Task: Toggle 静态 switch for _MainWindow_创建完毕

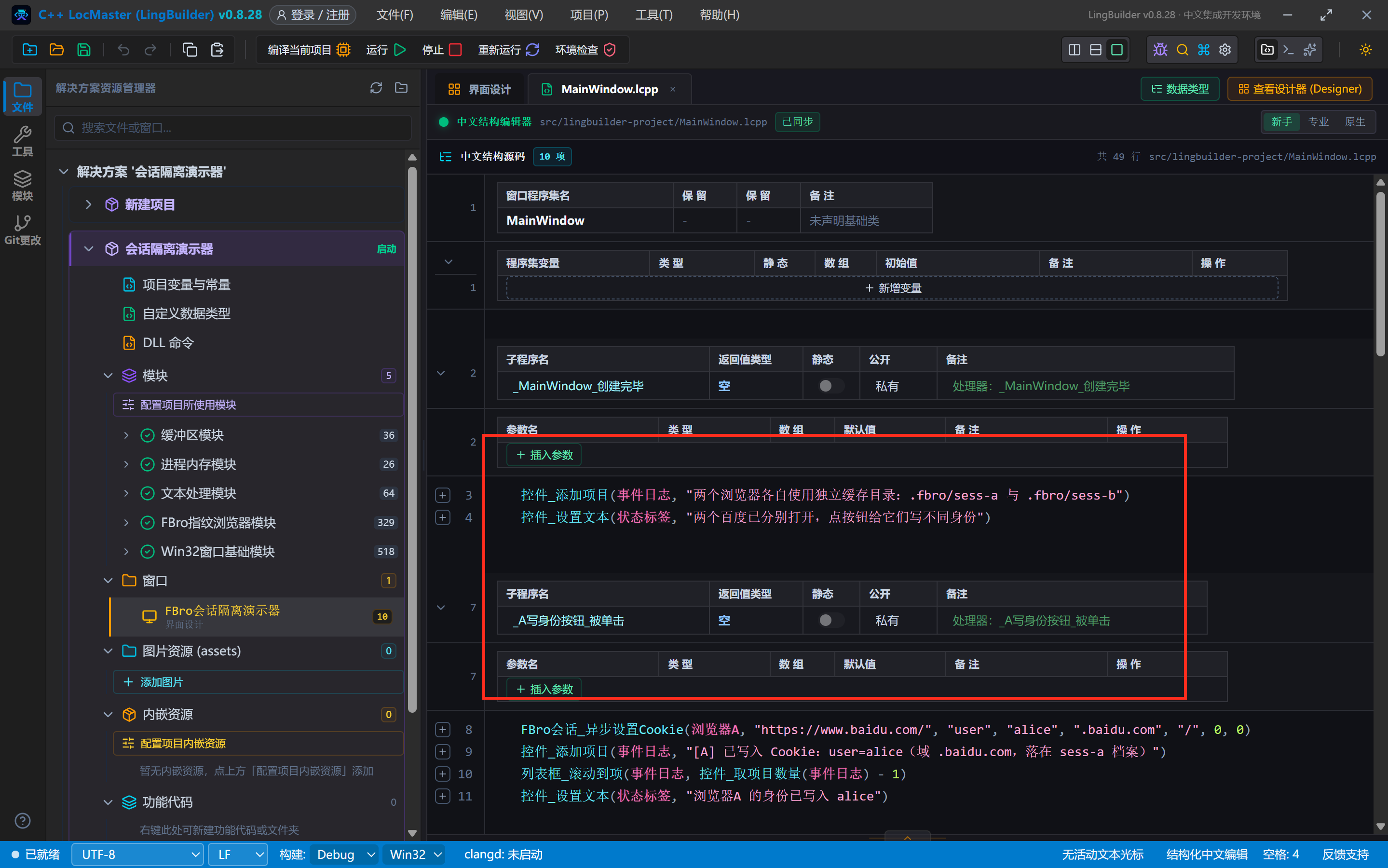Action: (x=830, y=386)
